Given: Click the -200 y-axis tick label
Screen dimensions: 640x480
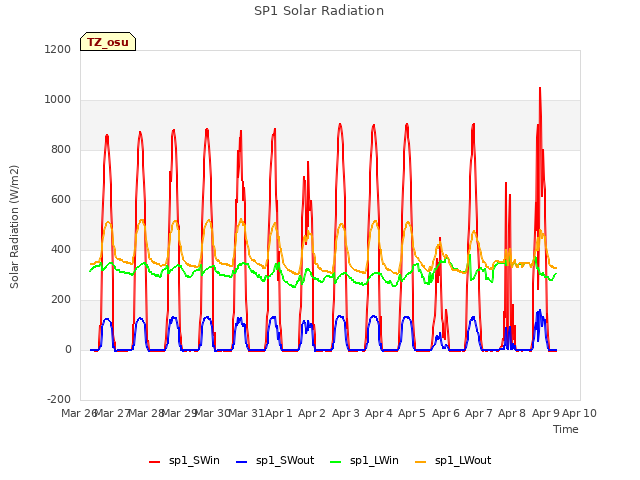Looking at the screenshot, I should [59, 399].
